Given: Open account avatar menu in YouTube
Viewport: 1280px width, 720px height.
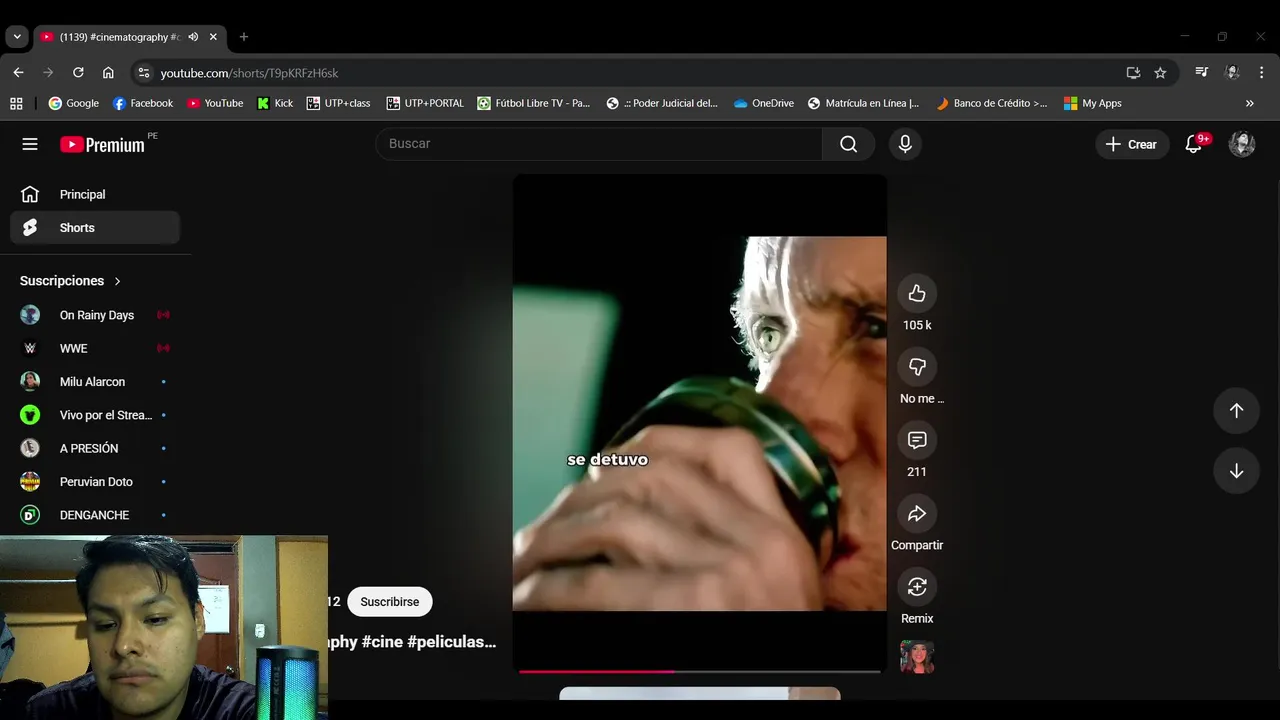Looking at the screenshot, I should pyautogui.click(x=1242, y=144).
